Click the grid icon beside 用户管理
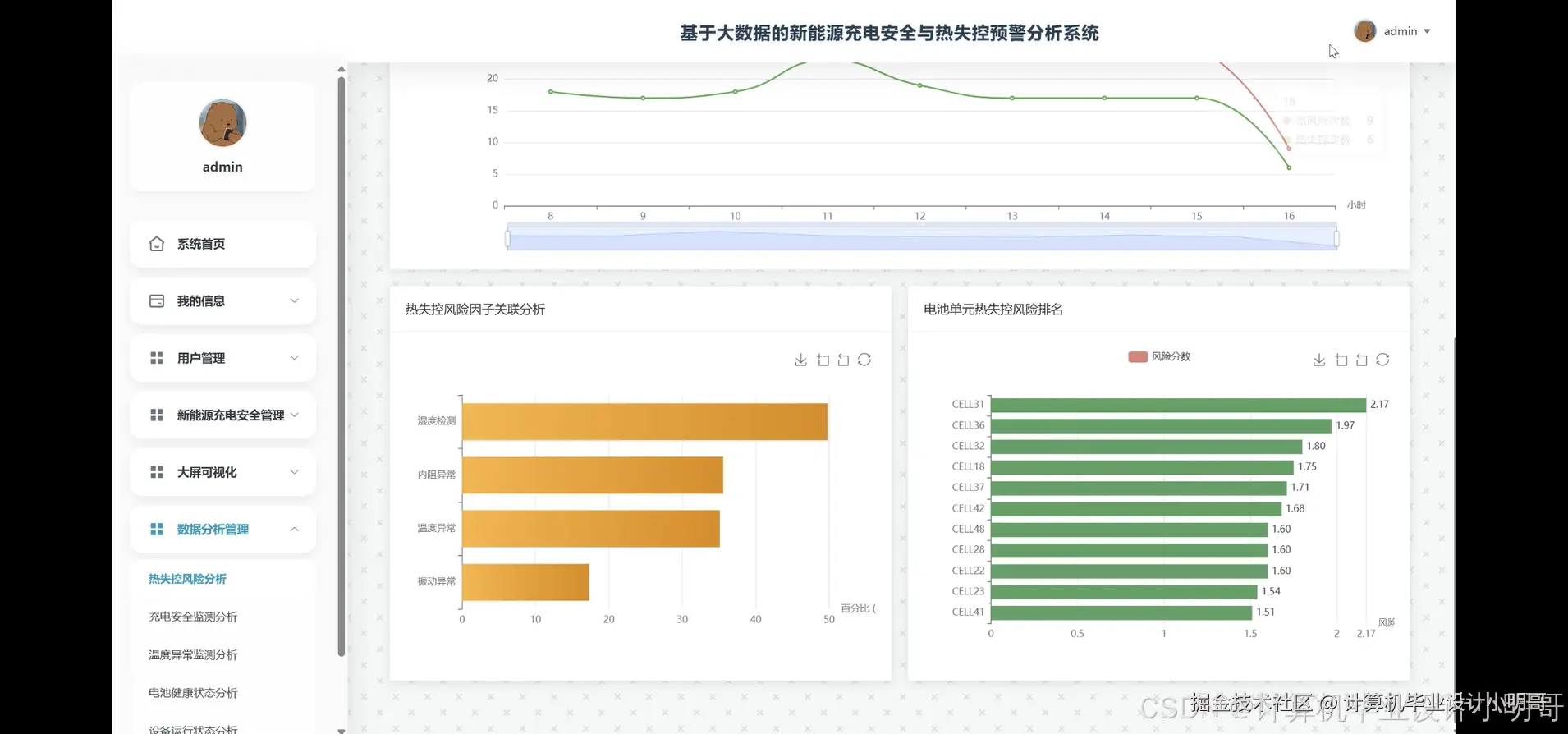The image size is (1568, 734). tap(157, 358)
